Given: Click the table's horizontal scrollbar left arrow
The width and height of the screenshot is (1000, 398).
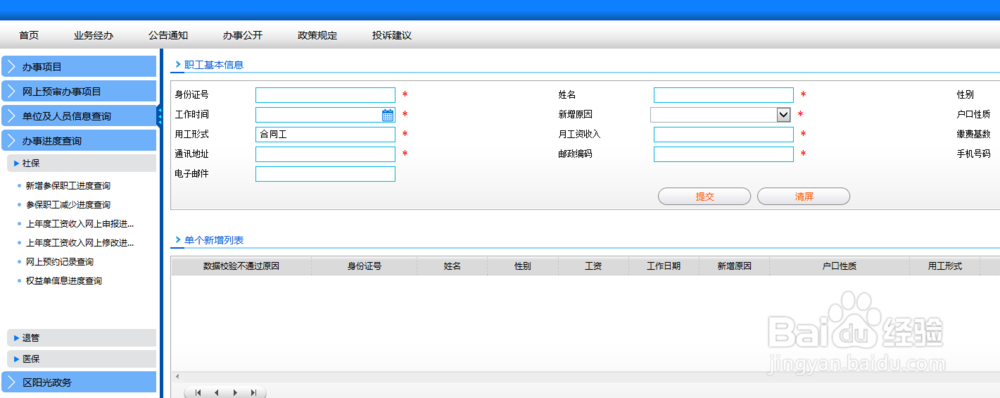Looking at the screenshot, I should pos(177,376).
